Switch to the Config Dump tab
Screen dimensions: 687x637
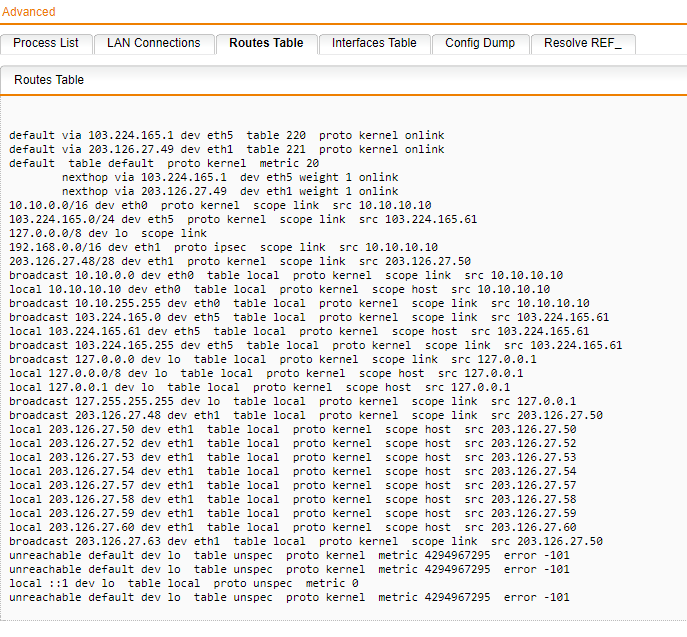coord(480,43)
